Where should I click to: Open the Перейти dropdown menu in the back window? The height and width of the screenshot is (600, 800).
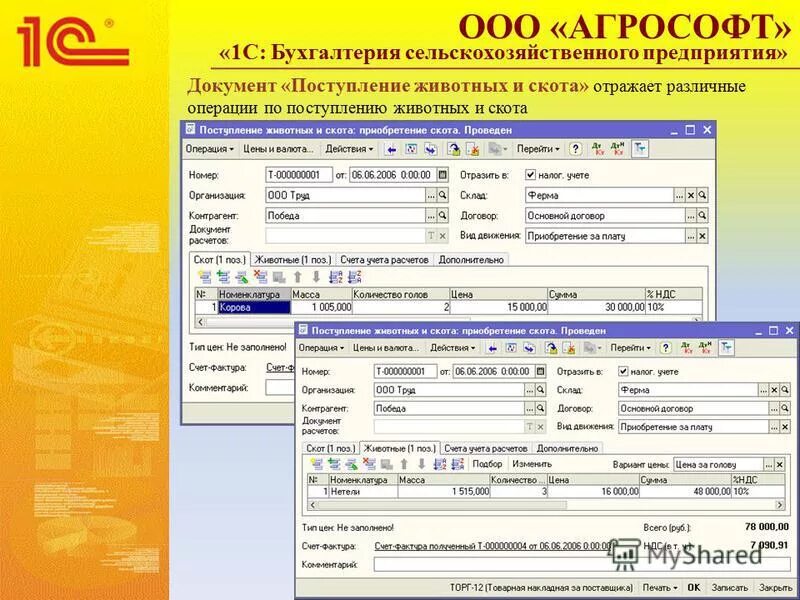538,149
